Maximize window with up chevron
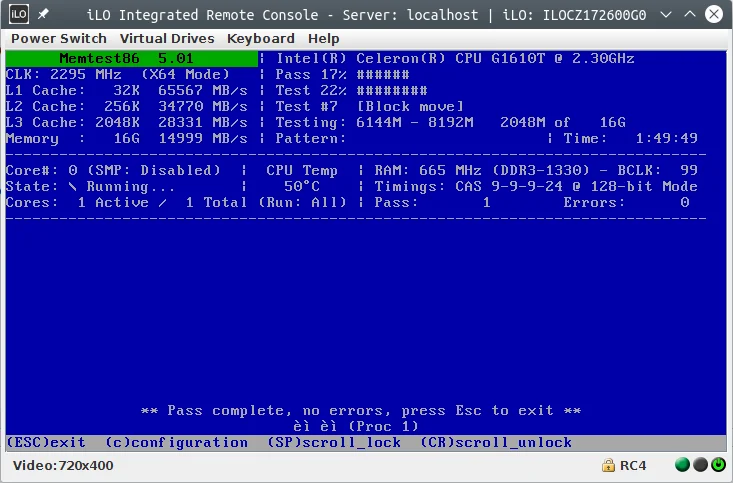The width and height of the screenshot is (733, 483). (x=690, y=14)
